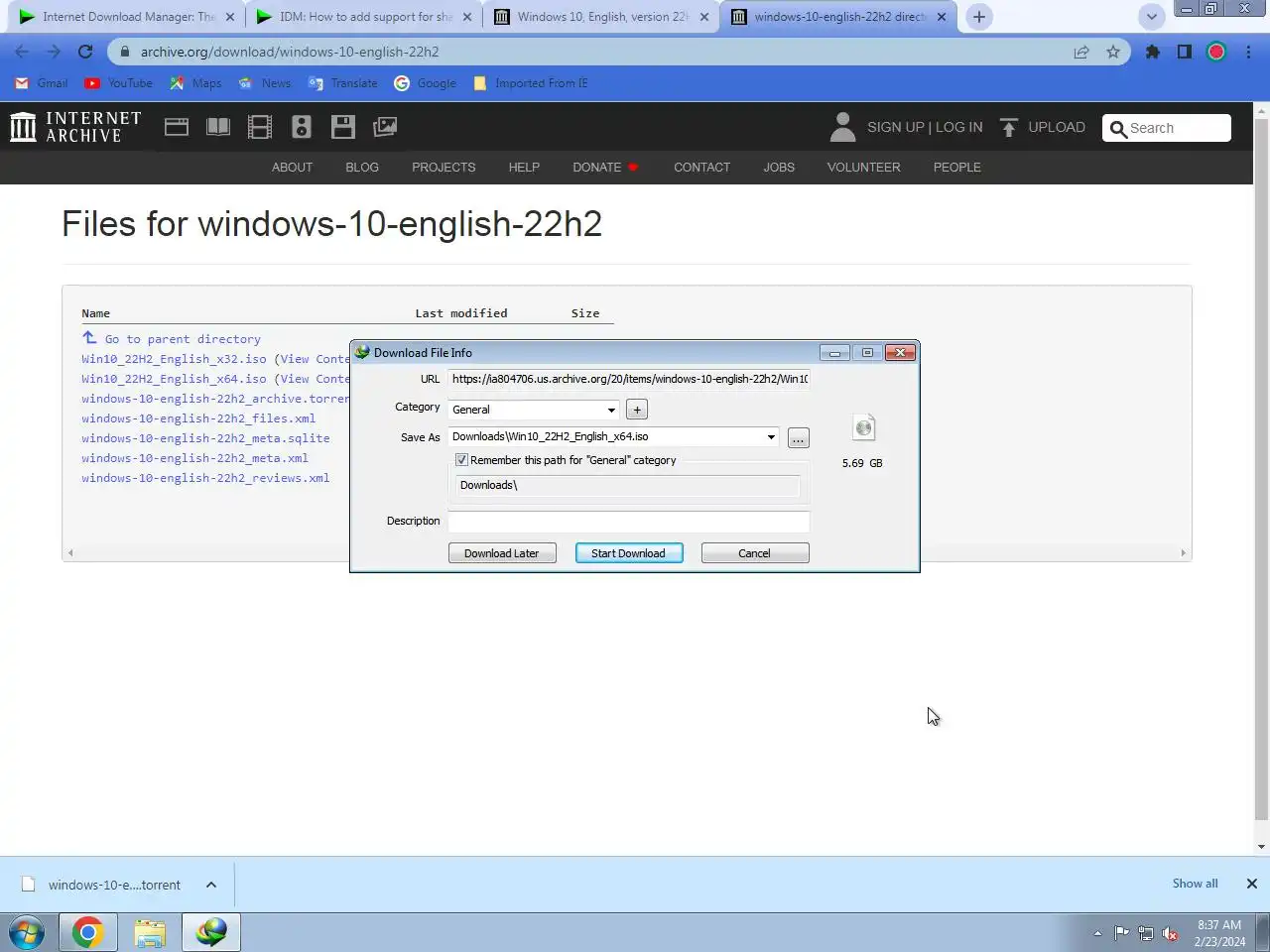Click the Description input field

click(x=629, y=522)
